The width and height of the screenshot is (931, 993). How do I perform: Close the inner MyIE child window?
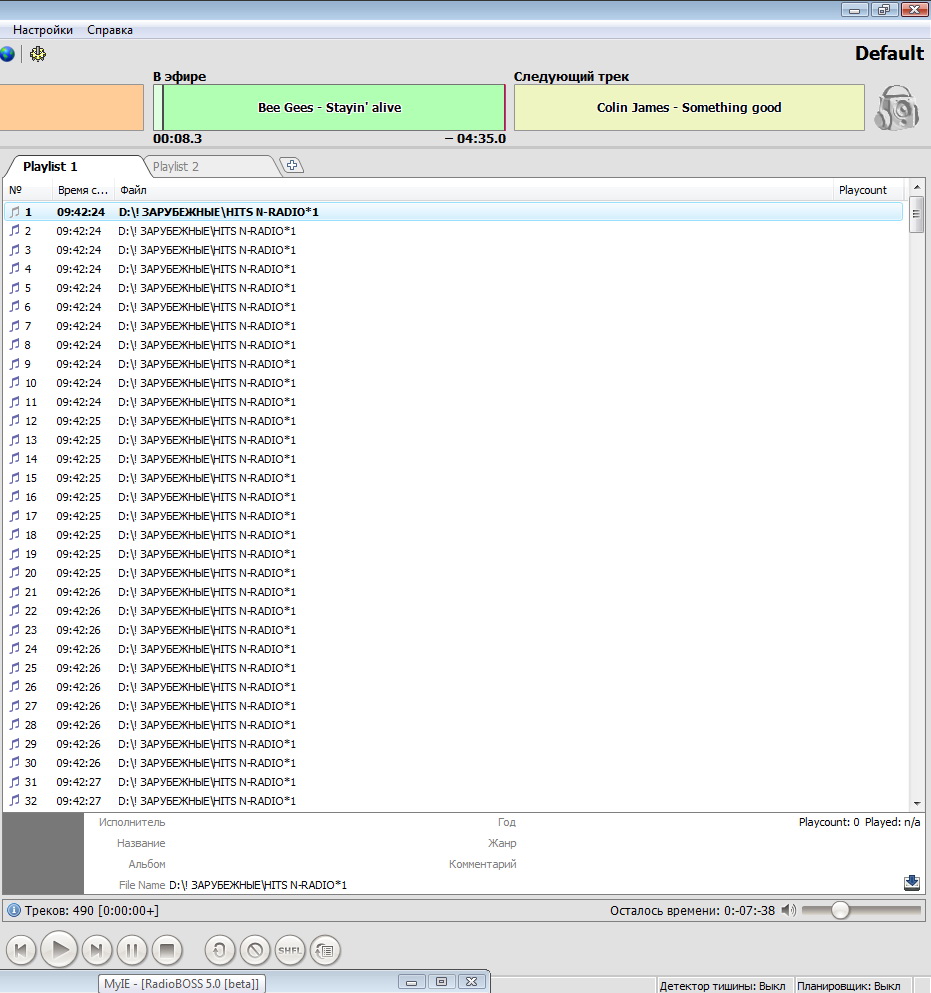pyautogui.click(x=471, y=982)
